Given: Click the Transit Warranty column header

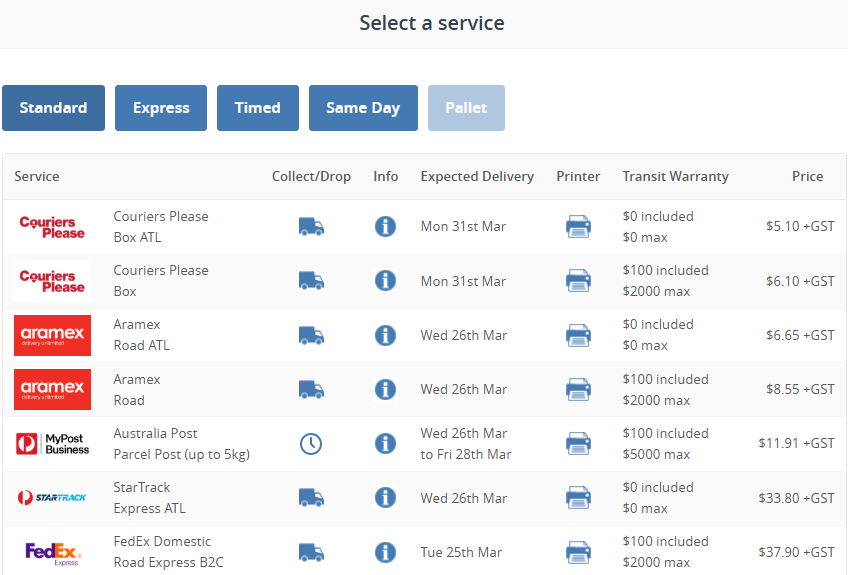Looking at the screenshot, I should coord(675,176).
